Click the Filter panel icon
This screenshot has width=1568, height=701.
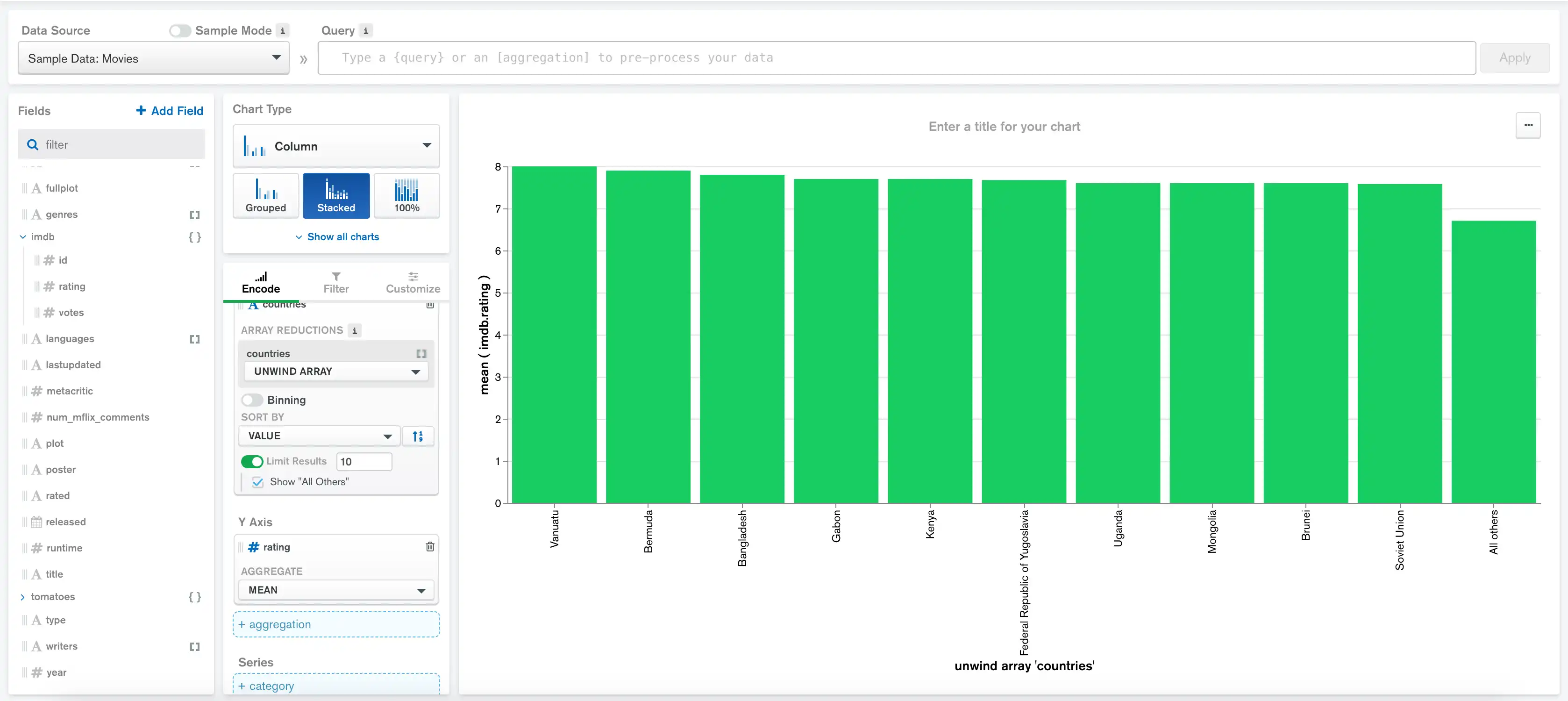336,281
